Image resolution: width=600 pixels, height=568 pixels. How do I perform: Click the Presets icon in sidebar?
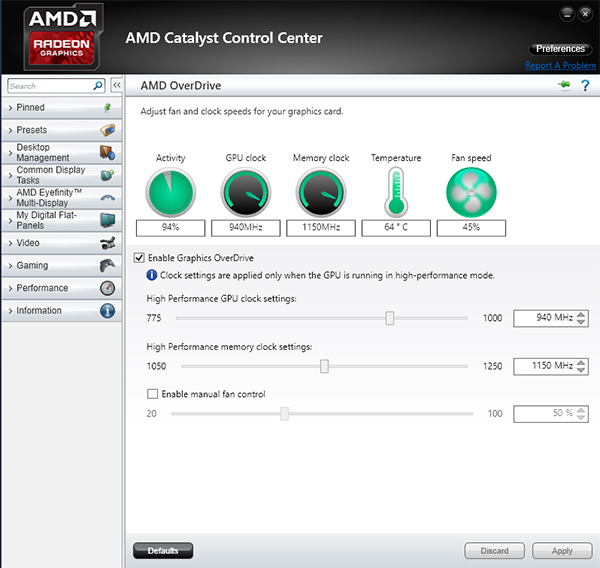click(x=108, y=130)
